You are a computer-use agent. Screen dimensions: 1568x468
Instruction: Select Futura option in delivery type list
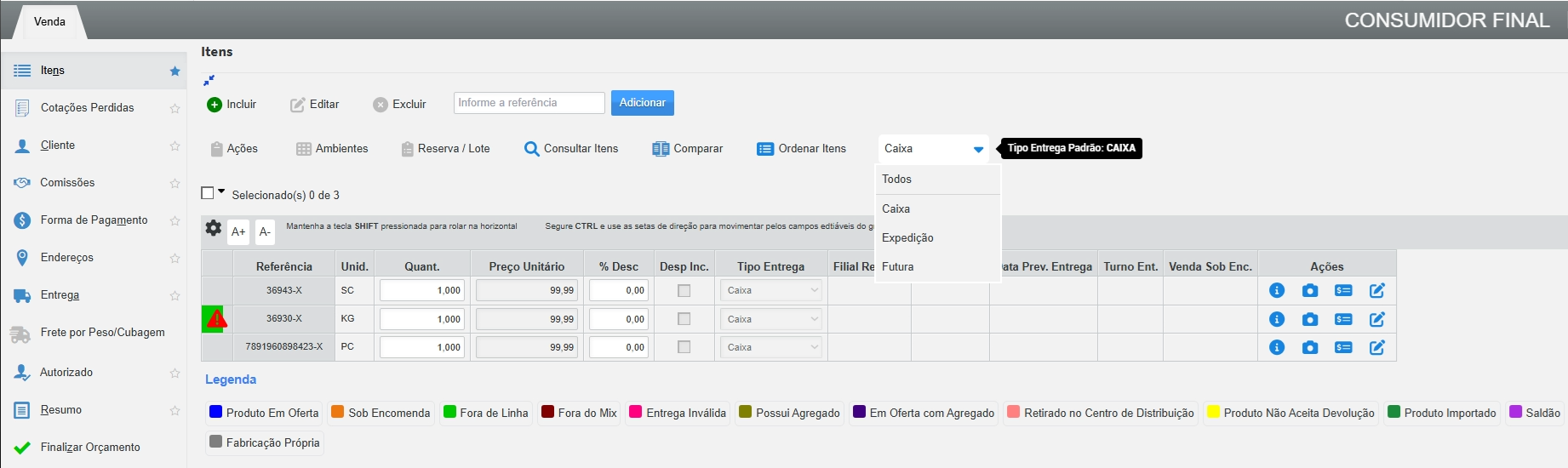click(897, 266)
